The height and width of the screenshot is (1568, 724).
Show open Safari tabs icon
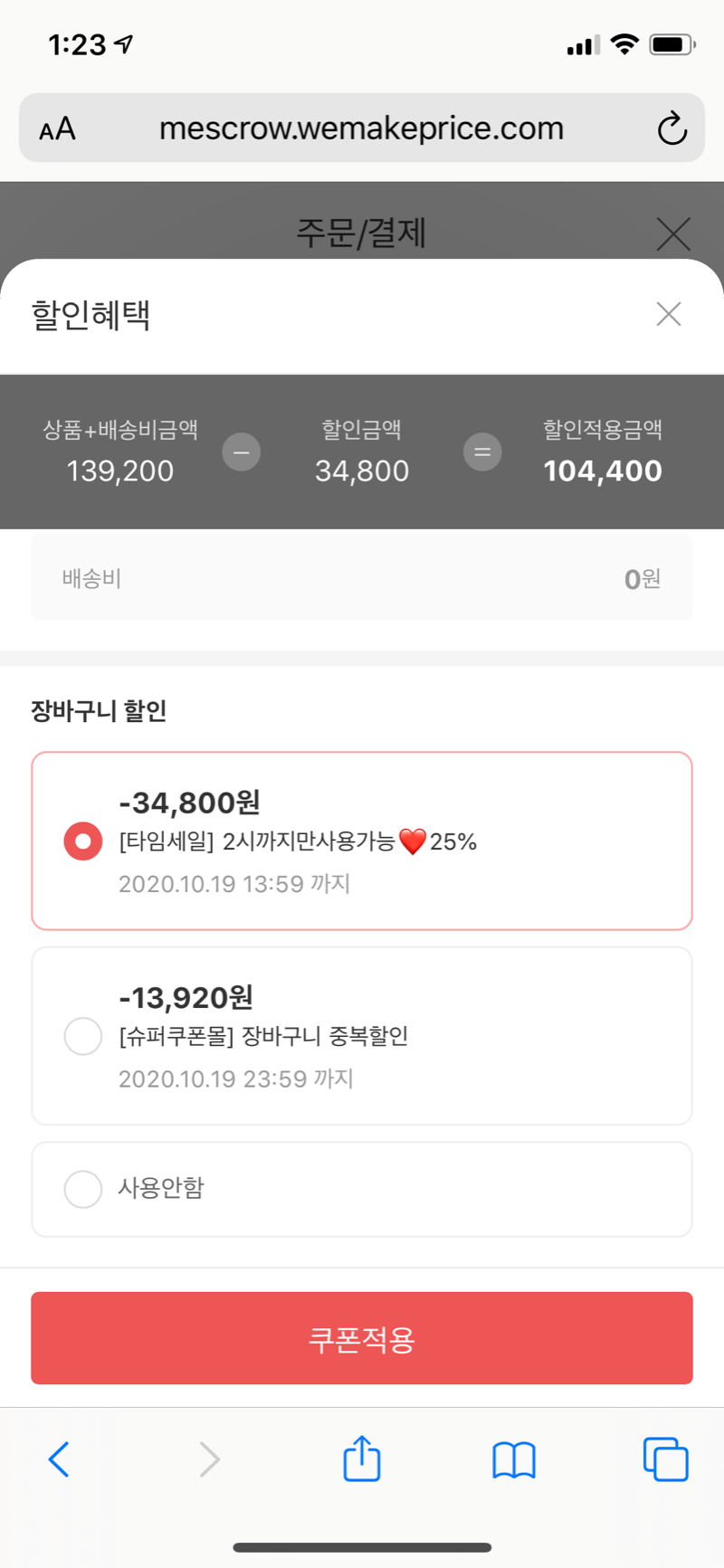coord(665,1459)
